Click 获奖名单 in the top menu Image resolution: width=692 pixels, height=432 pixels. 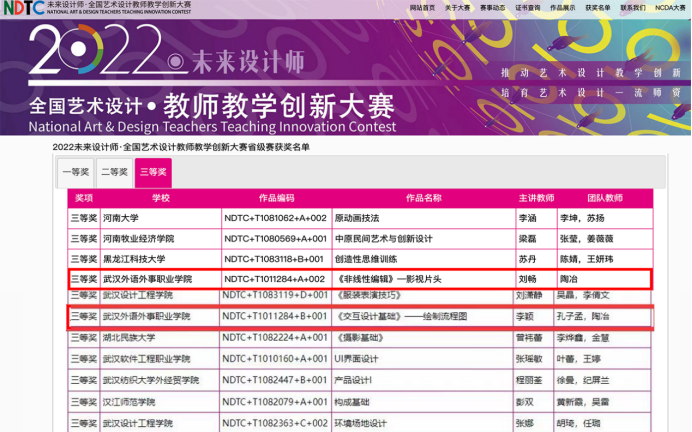point(597,7)
